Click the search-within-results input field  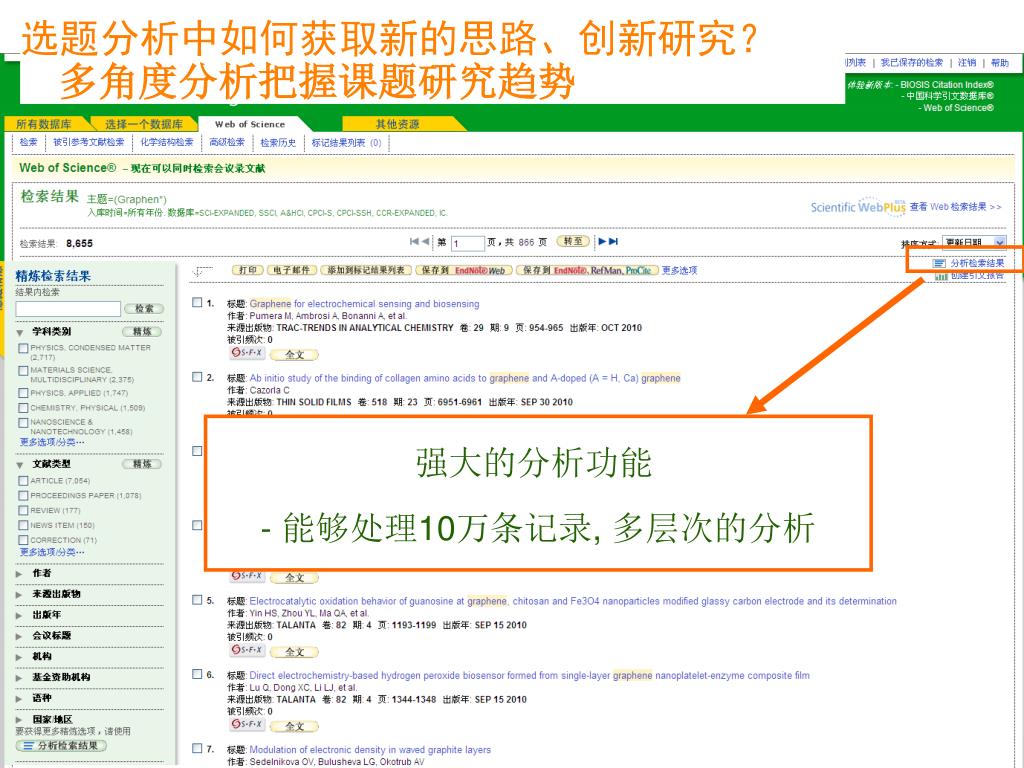point(68,308)
